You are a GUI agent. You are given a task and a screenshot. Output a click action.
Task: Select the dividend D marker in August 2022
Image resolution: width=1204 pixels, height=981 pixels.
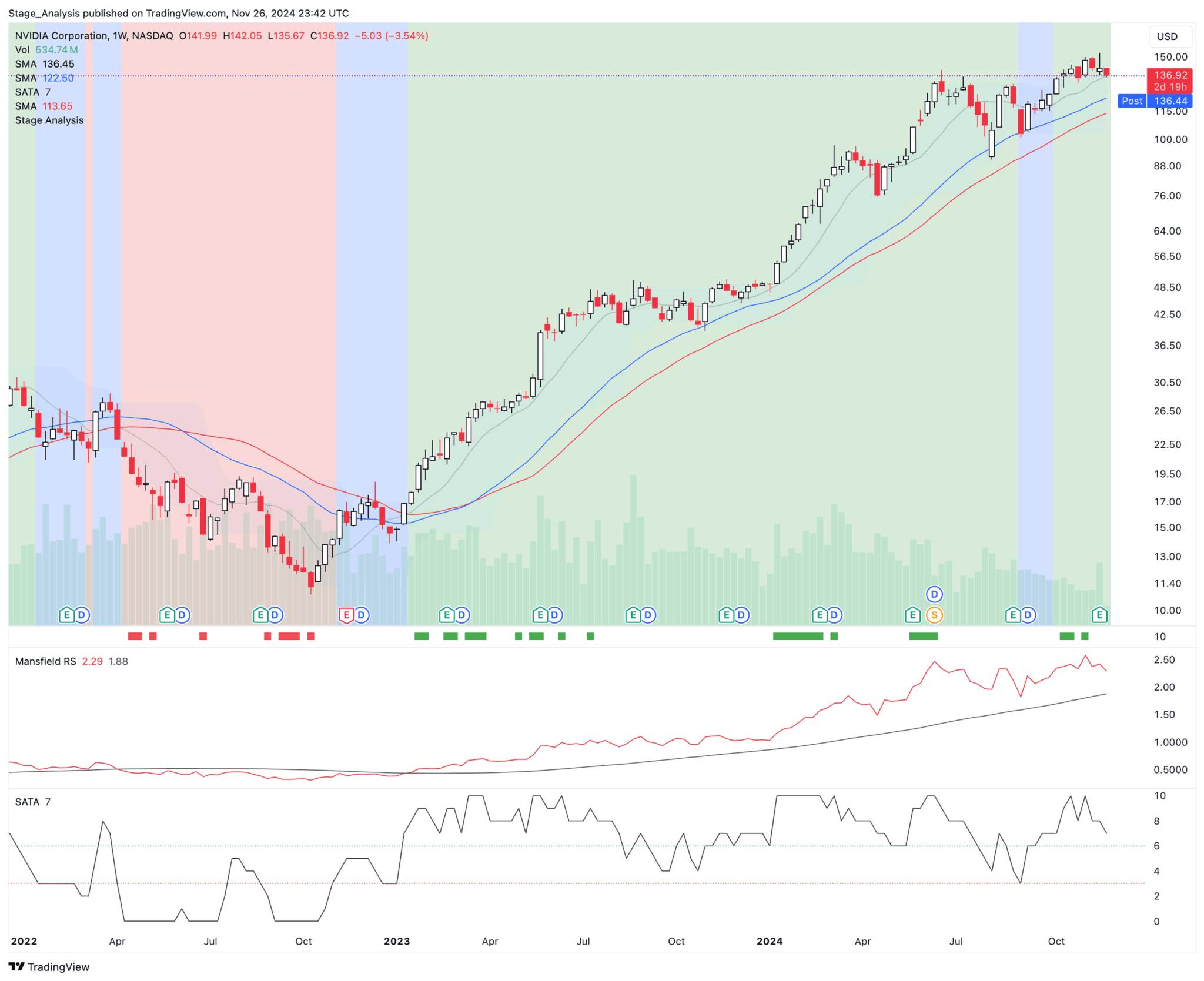(x=275, y=615)
